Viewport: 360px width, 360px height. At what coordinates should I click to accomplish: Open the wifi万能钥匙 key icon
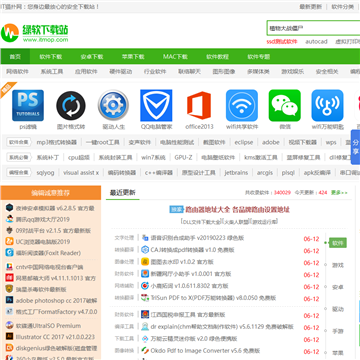click(x=327, y=105)
